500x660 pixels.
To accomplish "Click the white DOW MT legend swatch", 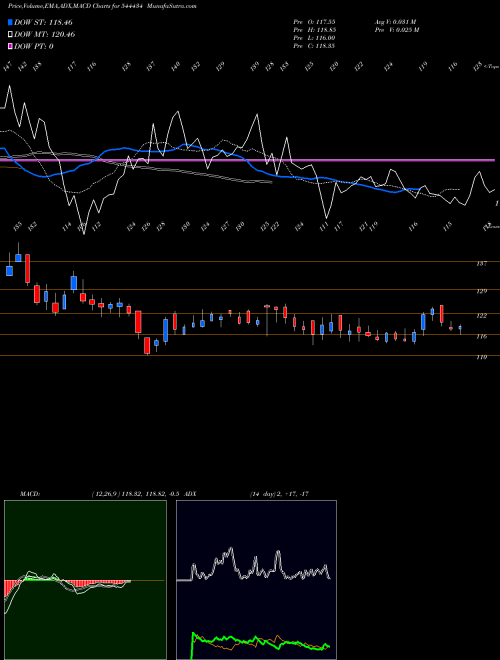I will pos(10,35).
